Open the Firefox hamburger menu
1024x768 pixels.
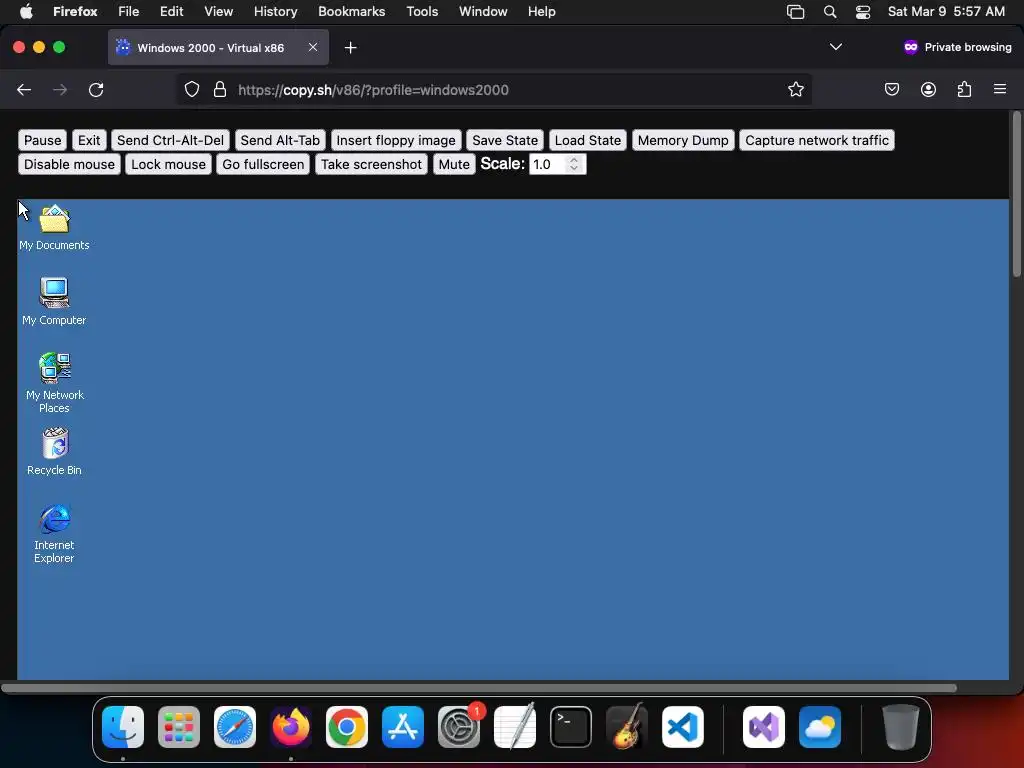click(x=1000, y=89)
